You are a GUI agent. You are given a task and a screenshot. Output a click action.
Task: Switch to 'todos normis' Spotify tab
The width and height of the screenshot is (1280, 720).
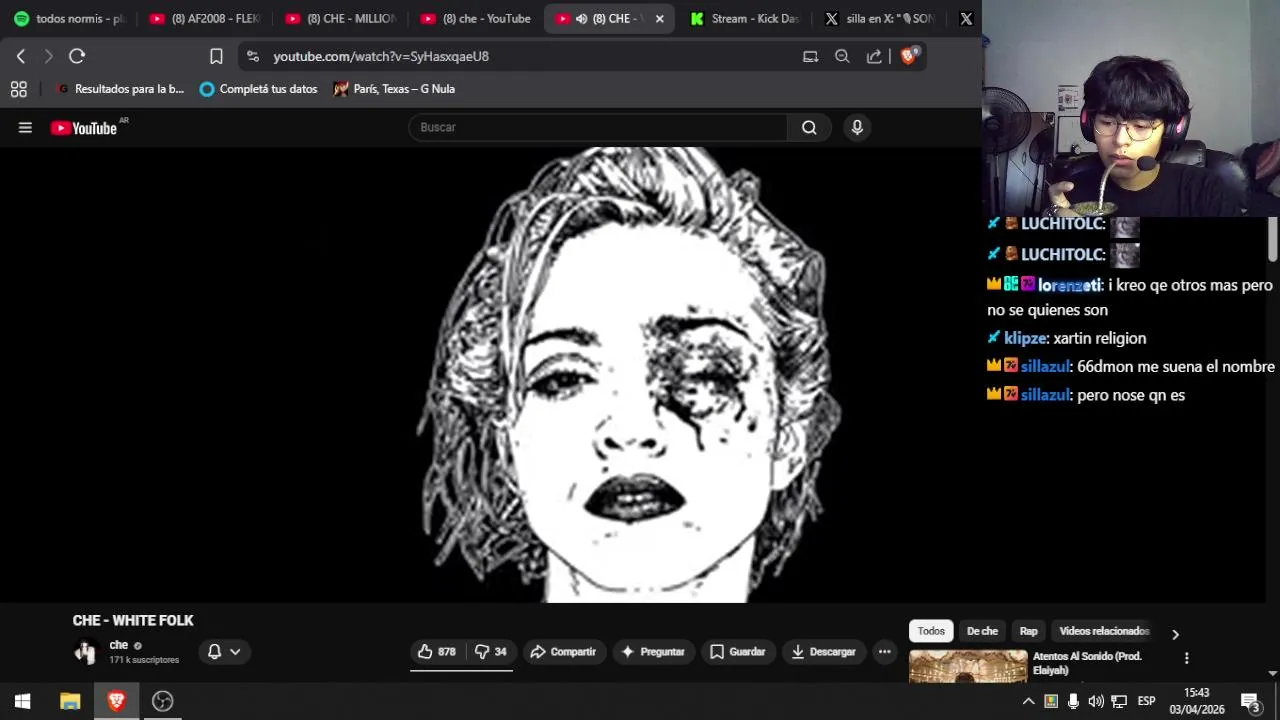(x=70, y=18)
